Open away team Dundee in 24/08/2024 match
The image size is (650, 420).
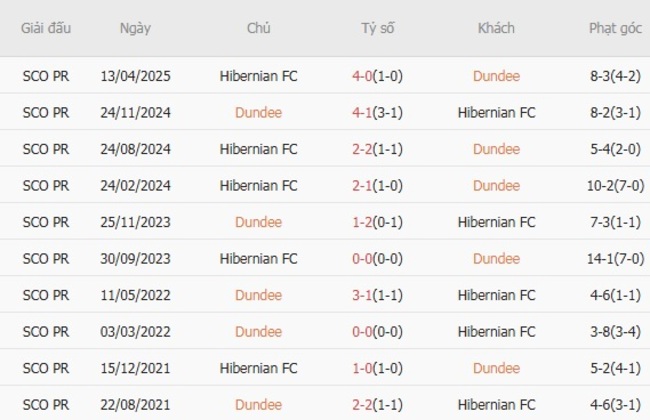pyautogui.click(x=496, y=149)
